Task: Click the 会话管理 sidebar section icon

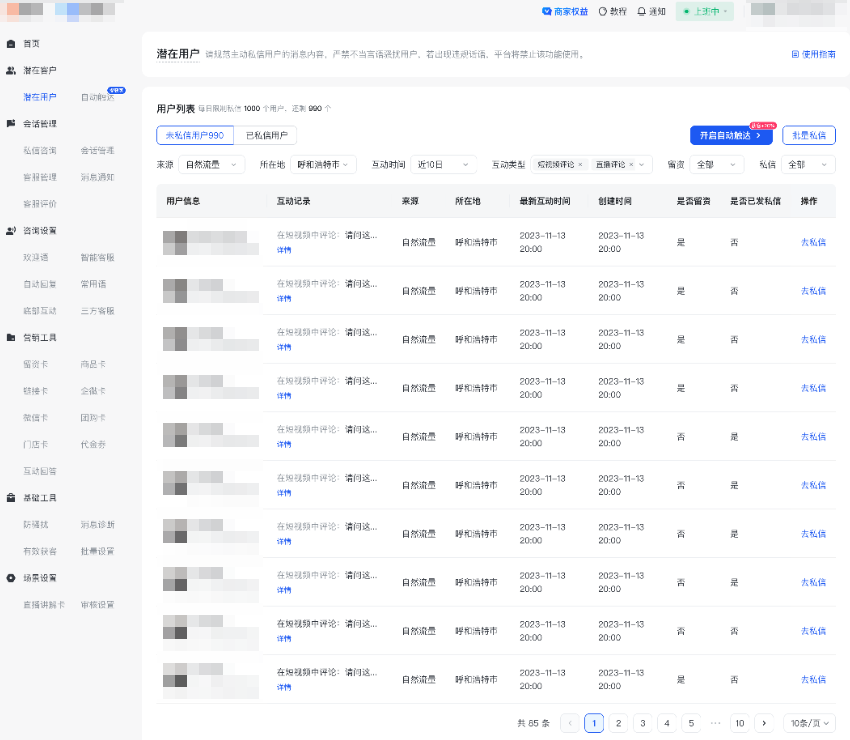Action: pyautogui.click(x=12, y=122)
